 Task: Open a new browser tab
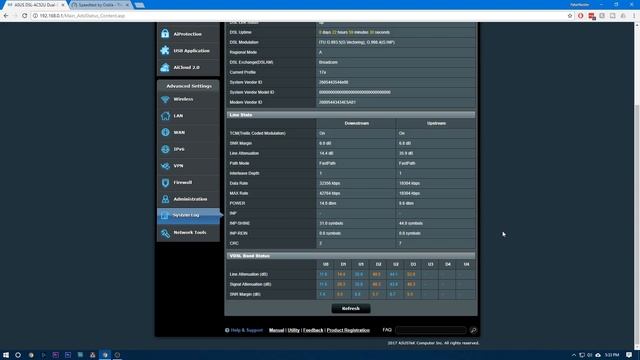coord(139,5)
